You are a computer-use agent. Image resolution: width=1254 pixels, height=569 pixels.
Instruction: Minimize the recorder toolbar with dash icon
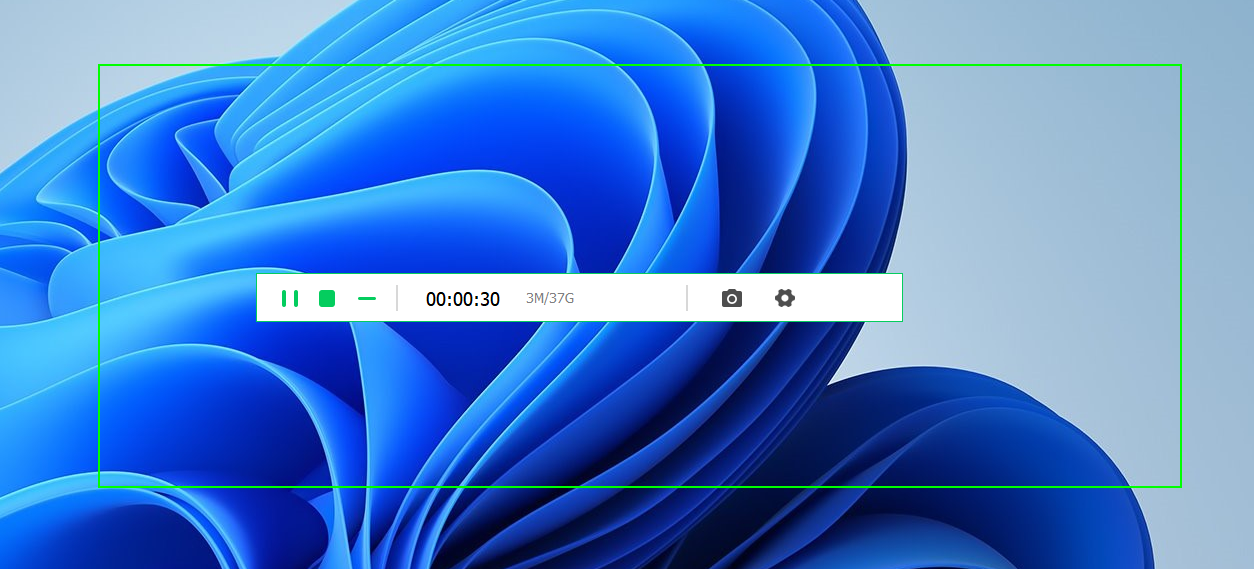367,298
